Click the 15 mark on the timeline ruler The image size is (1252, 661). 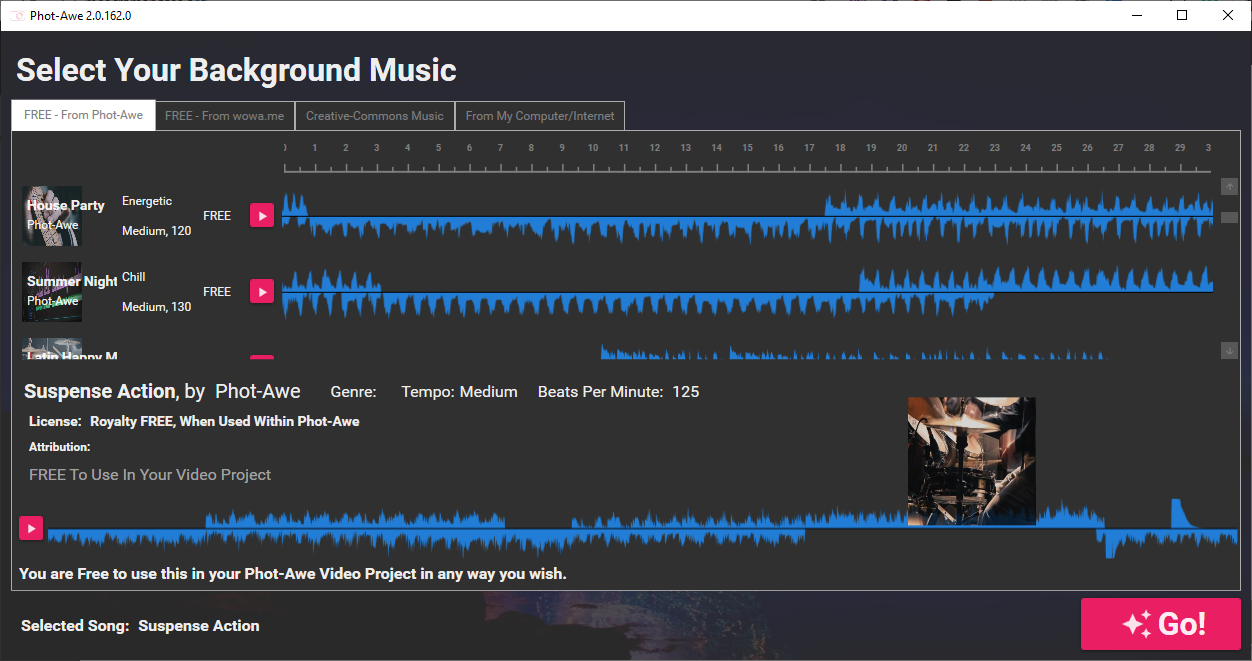(x=747, y=148)
